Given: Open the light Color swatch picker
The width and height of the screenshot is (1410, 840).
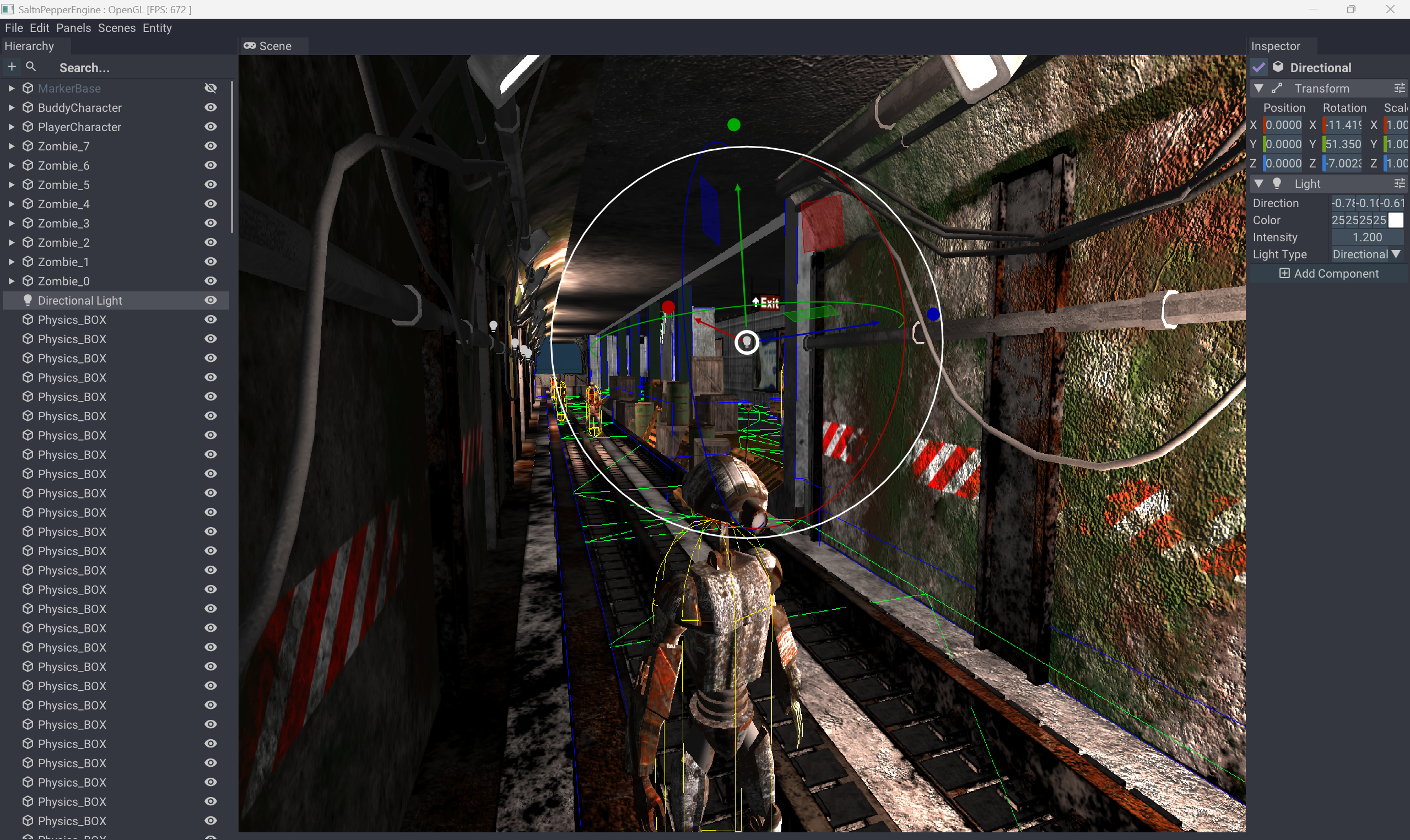Looking at the screenshot, I should [x=1396, y=220].
